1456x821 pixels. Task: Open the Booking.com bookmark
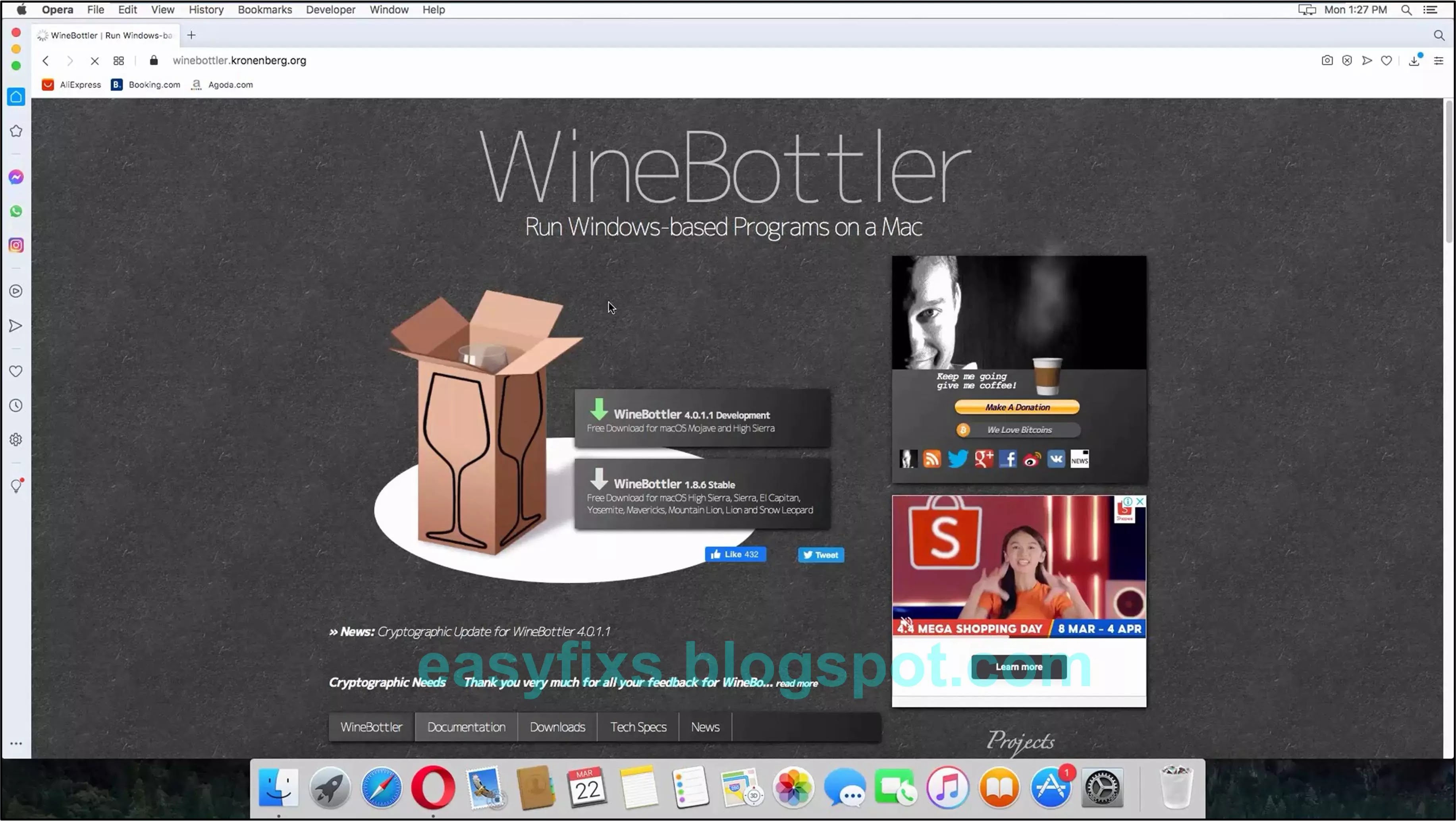(x=146, y=85)
